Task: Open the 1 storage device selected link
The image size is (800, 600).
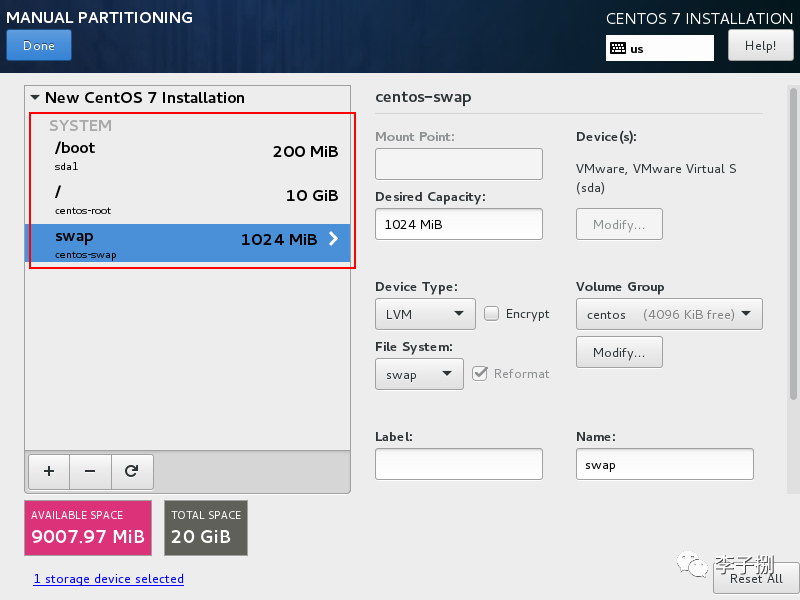Action: [x=108, y=579]
